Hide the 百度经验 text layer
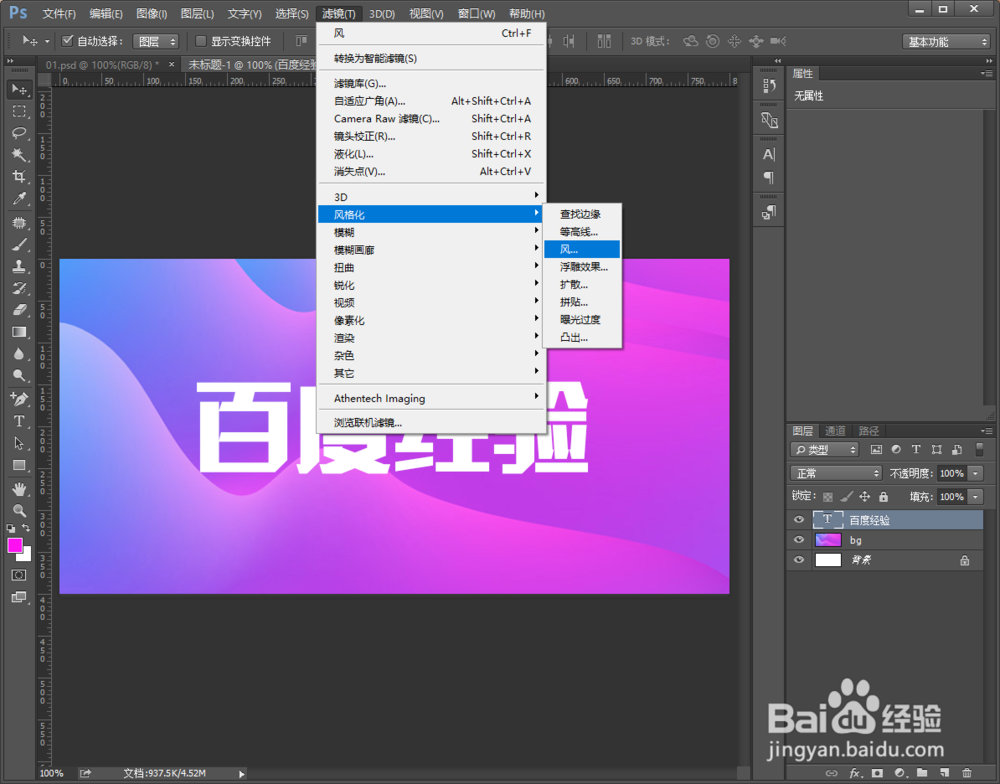 click(x=798, y=520)
